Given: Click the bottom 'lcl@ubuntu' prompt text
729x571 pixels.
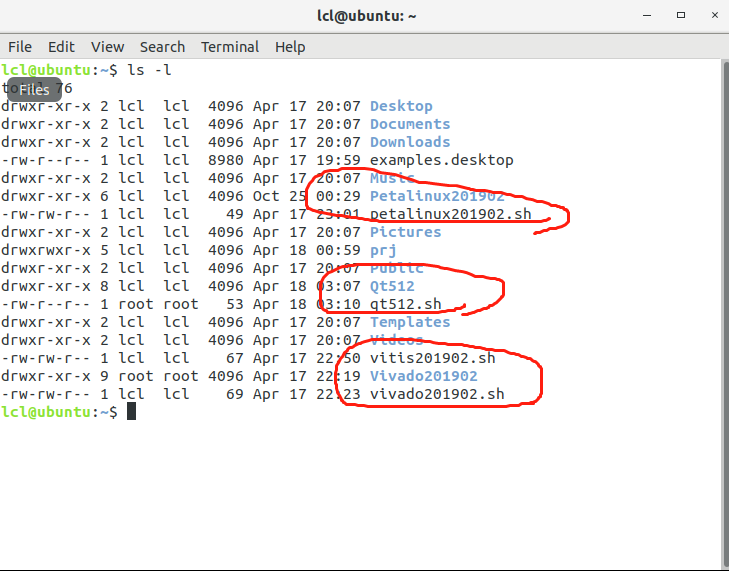Looking at the screenshot, I should coord(46,412).
